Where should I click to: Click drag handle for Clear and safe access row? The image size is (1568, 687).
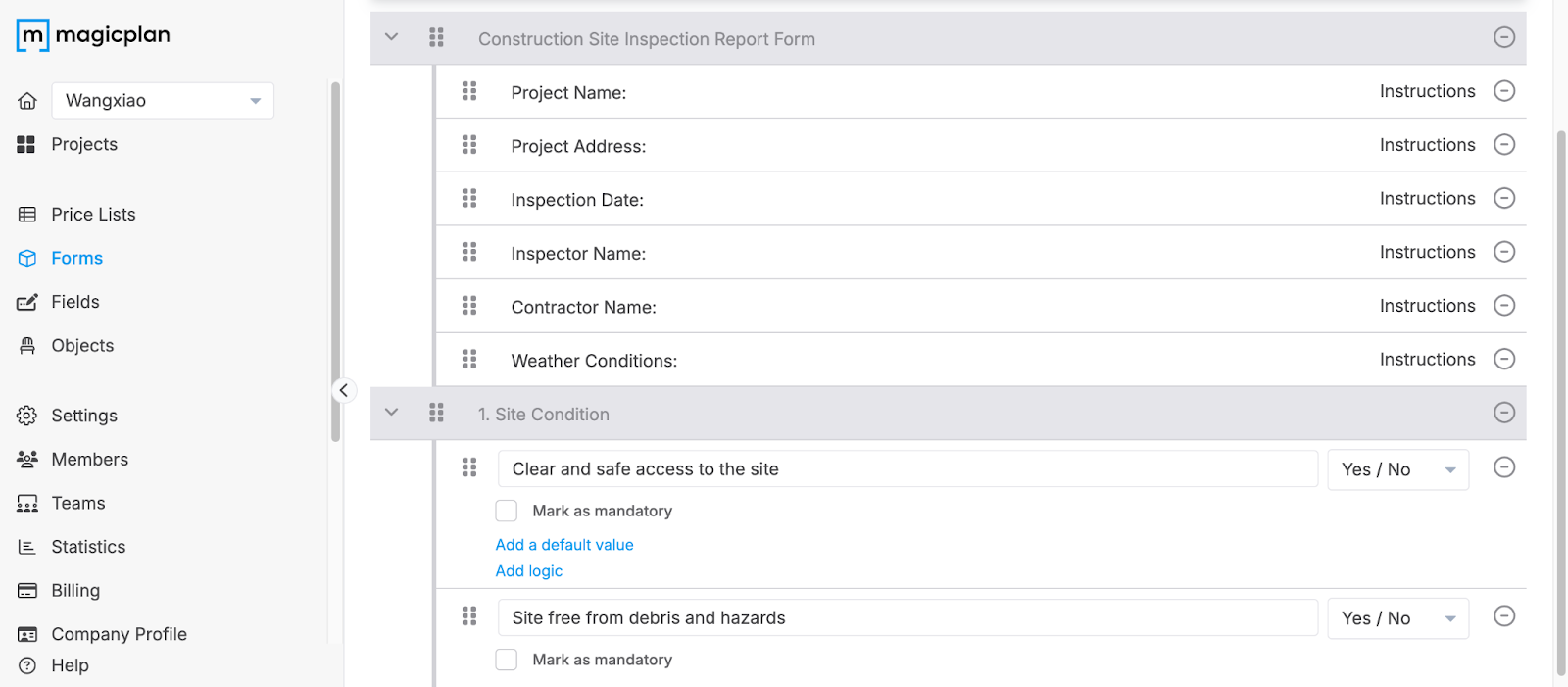469,467
